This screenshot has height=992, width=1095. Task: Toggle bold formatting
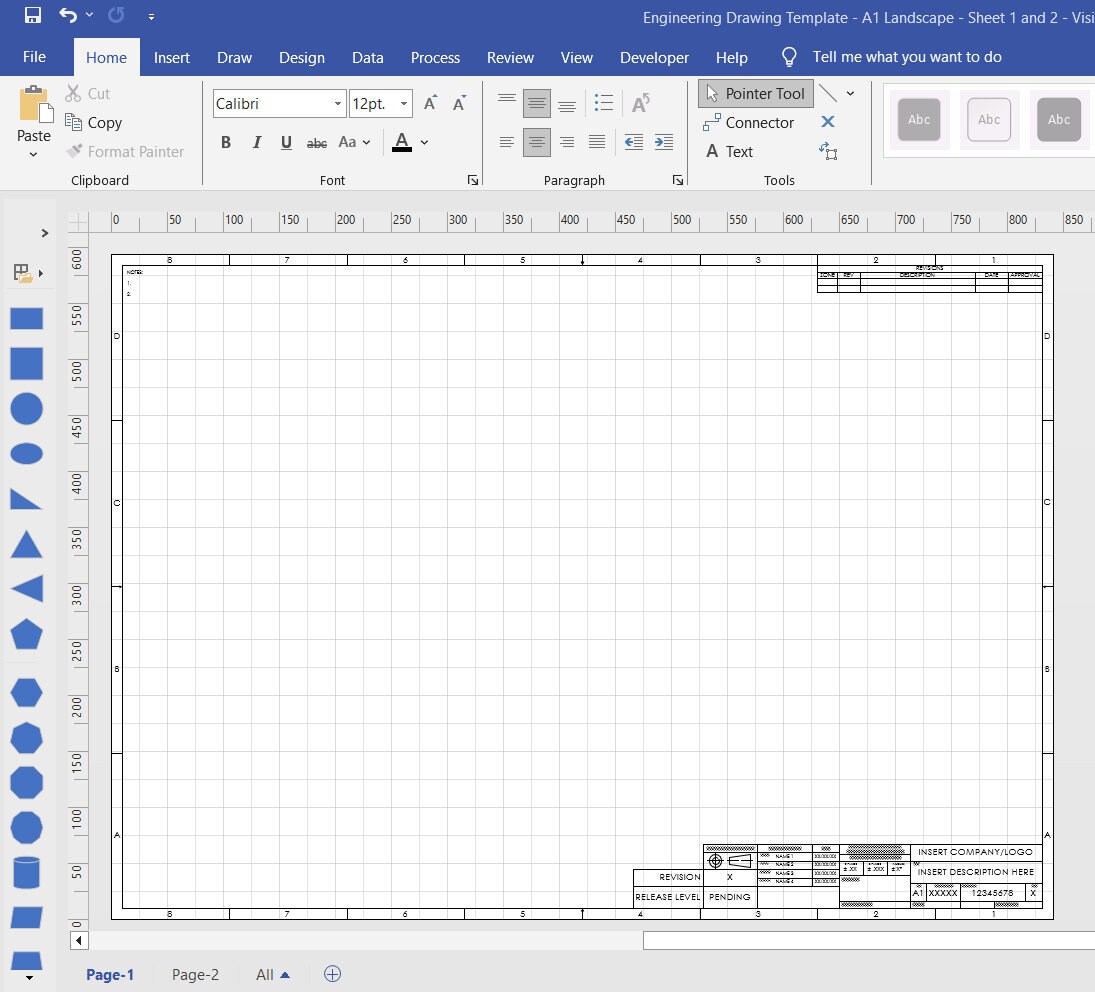coord(226,142)
